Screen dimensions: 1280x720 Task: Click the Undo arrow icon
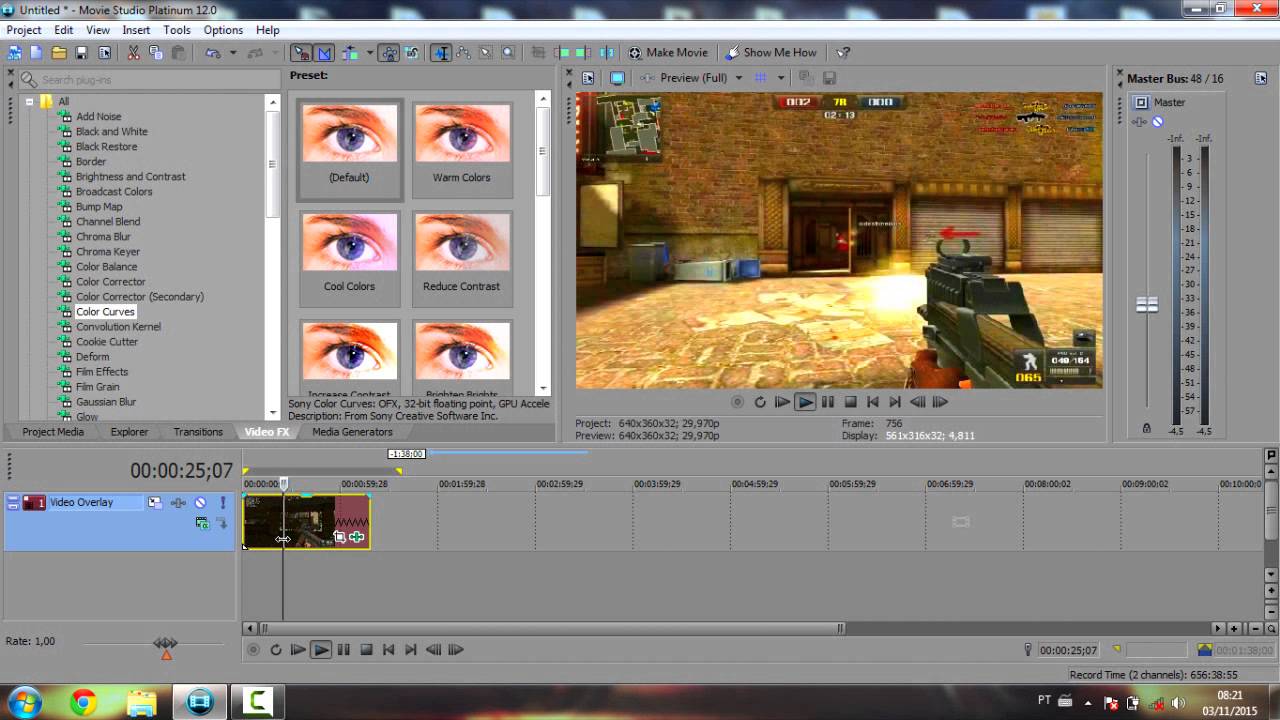tap(213, 53)
